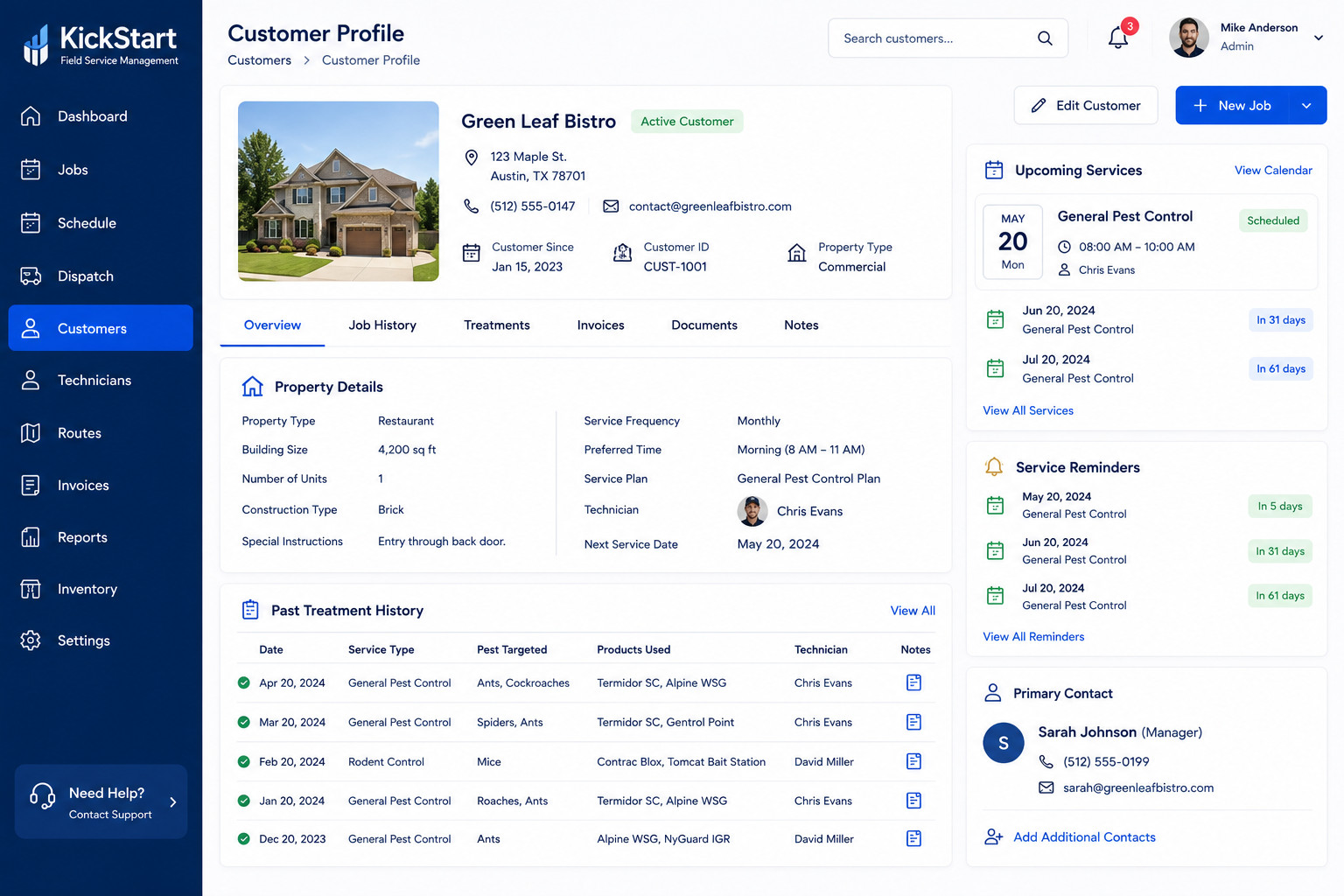This screenshot has height=896, width=1344.
Task: Open the Dispatch truck icon in sidebar
Action: click(31, 276)
